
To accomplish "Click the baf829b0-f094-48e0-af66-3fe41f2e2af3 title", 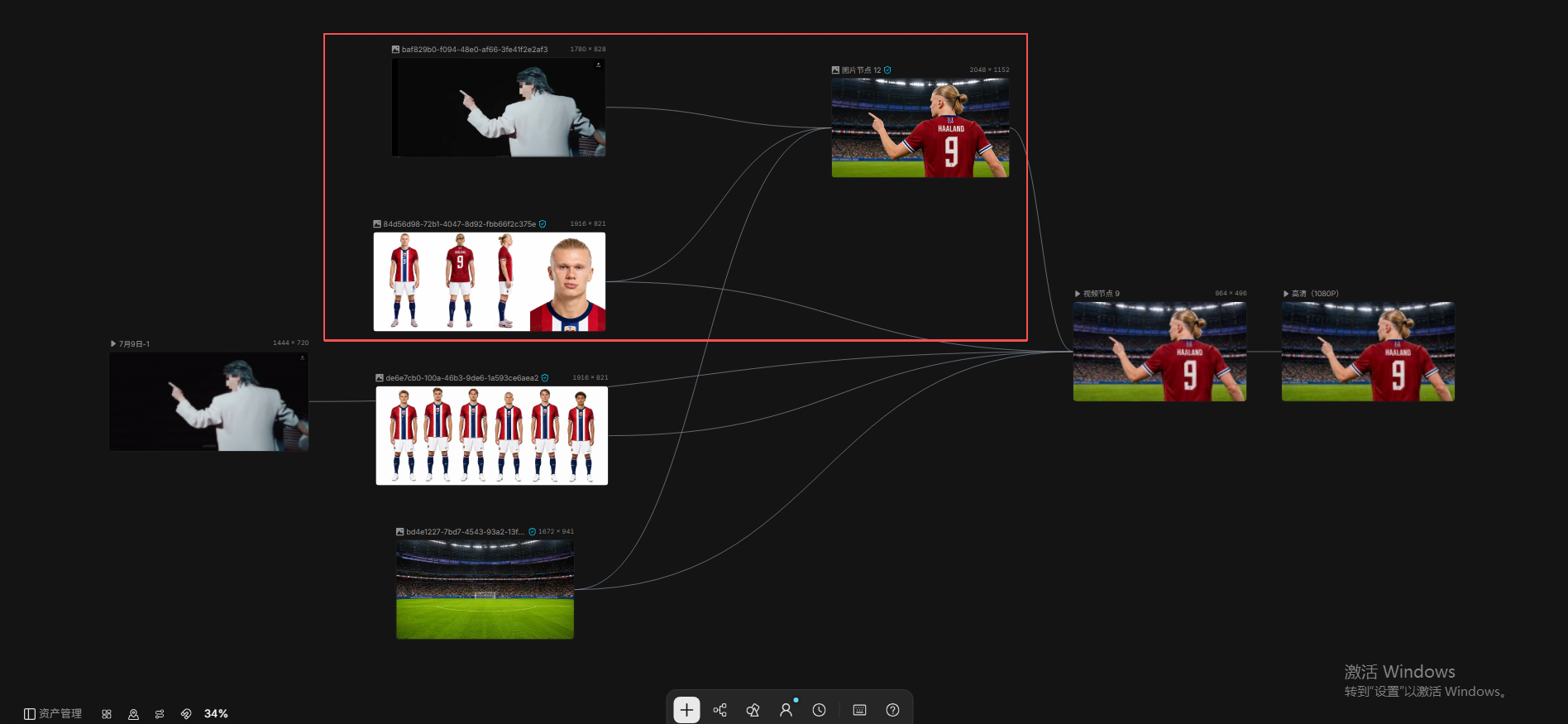I will click(475, 50).
